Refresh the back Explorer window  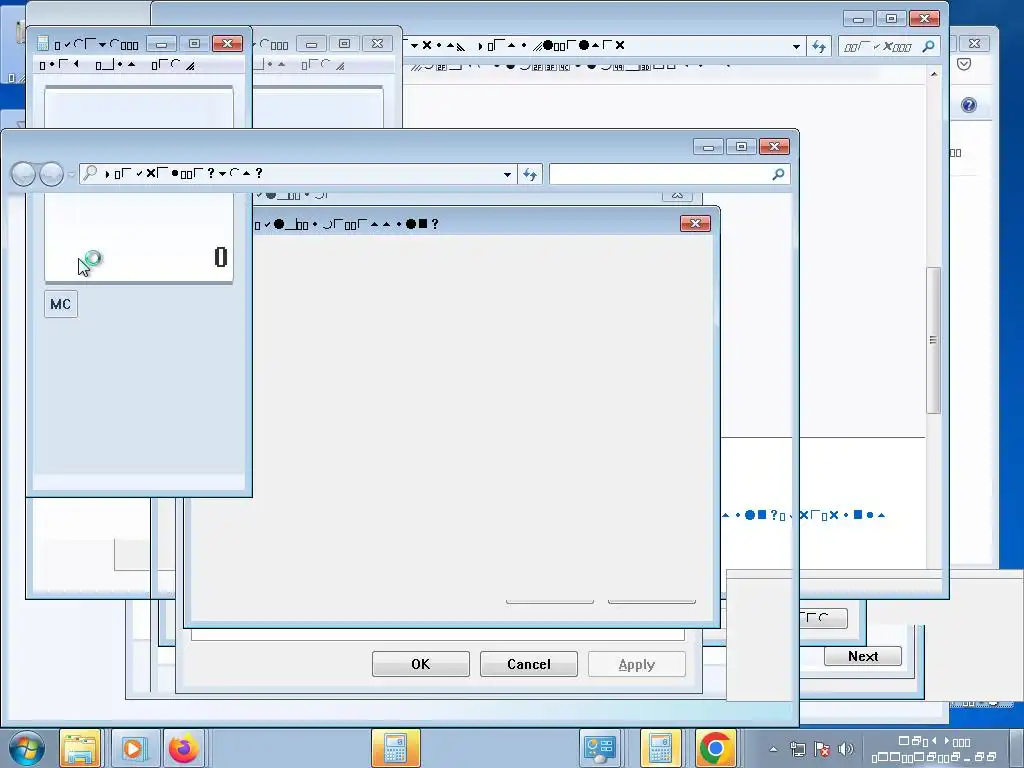click(819, 46)
